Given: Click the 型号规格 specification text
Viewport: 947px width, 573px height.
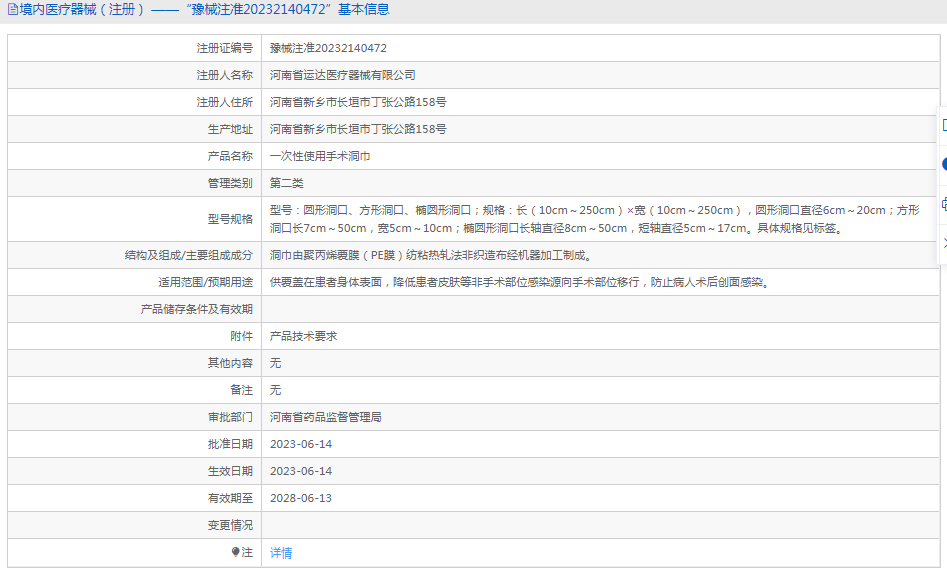Looking at the screenshot, I should tap(595, 219).
